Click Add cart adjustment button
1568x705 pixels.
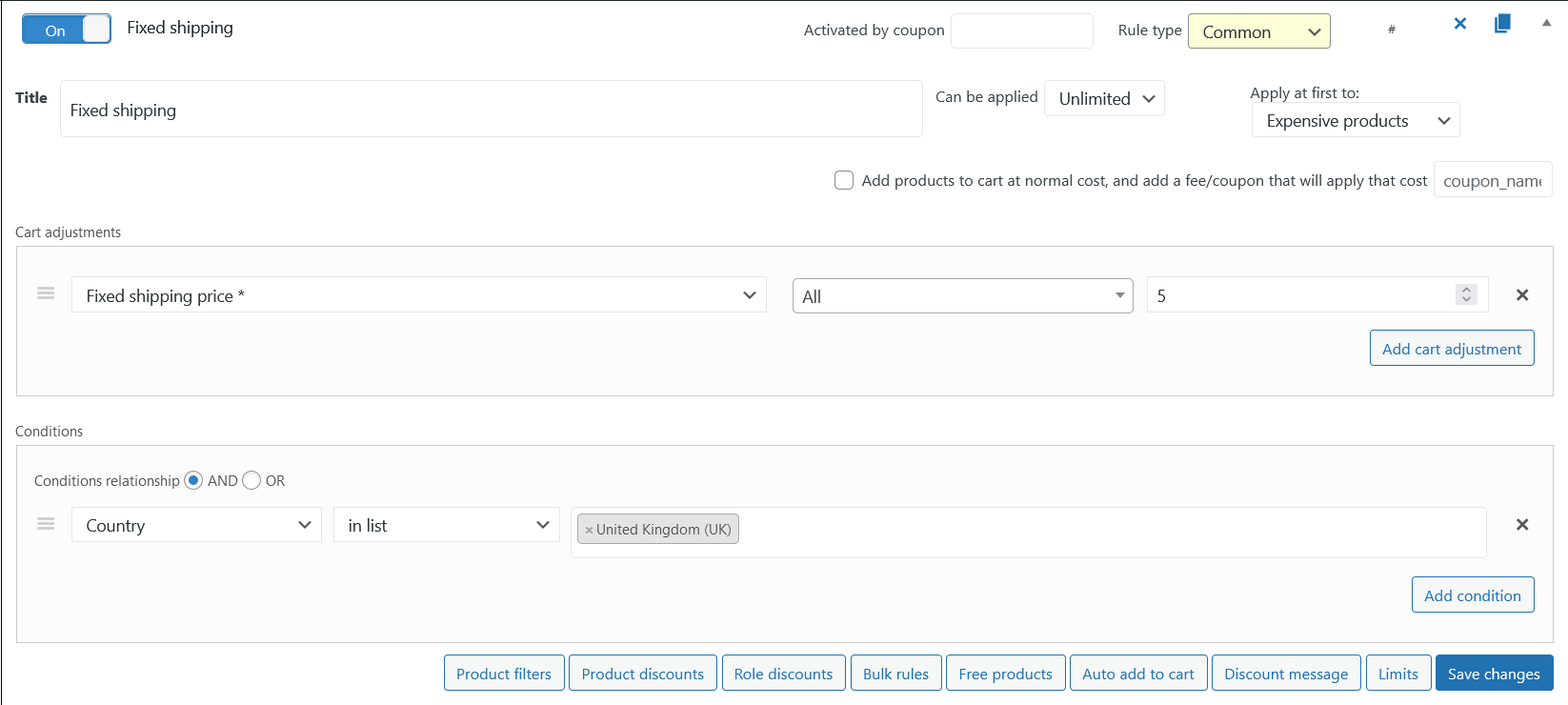pos(1452,349)
